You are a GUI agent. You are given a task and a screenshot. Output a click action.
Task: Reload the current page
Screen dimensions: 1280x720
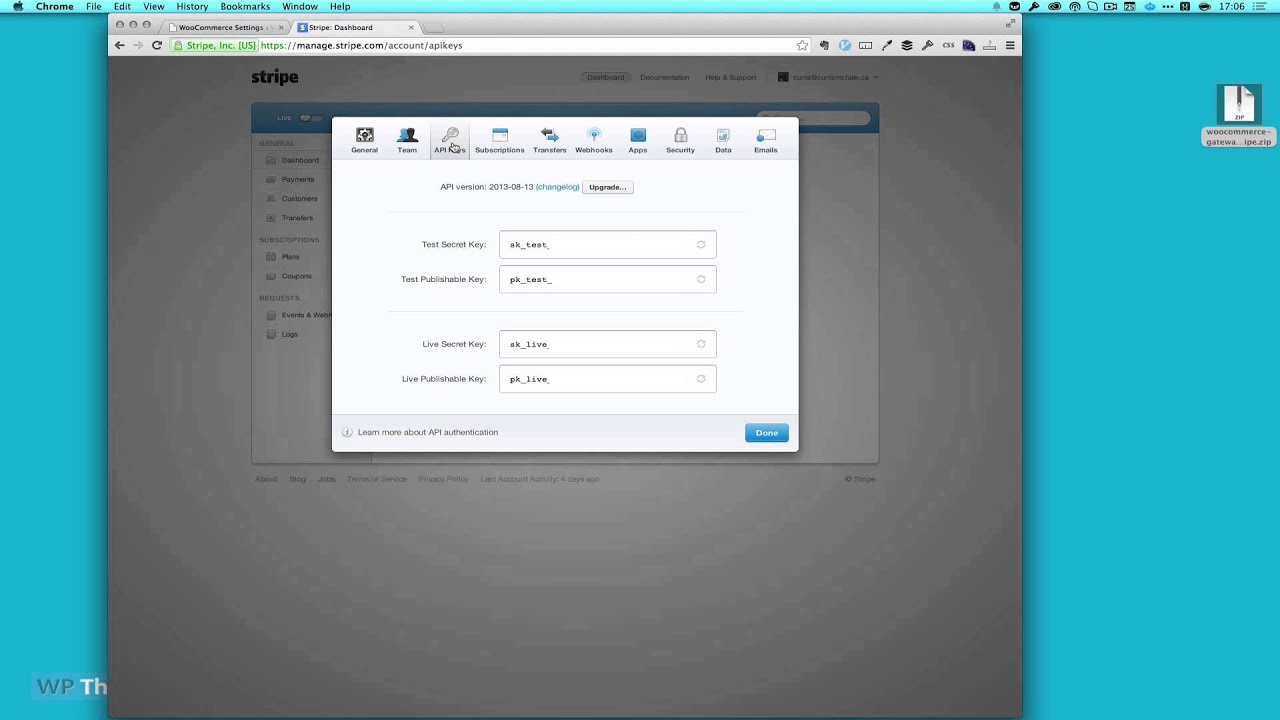(157, 45)
